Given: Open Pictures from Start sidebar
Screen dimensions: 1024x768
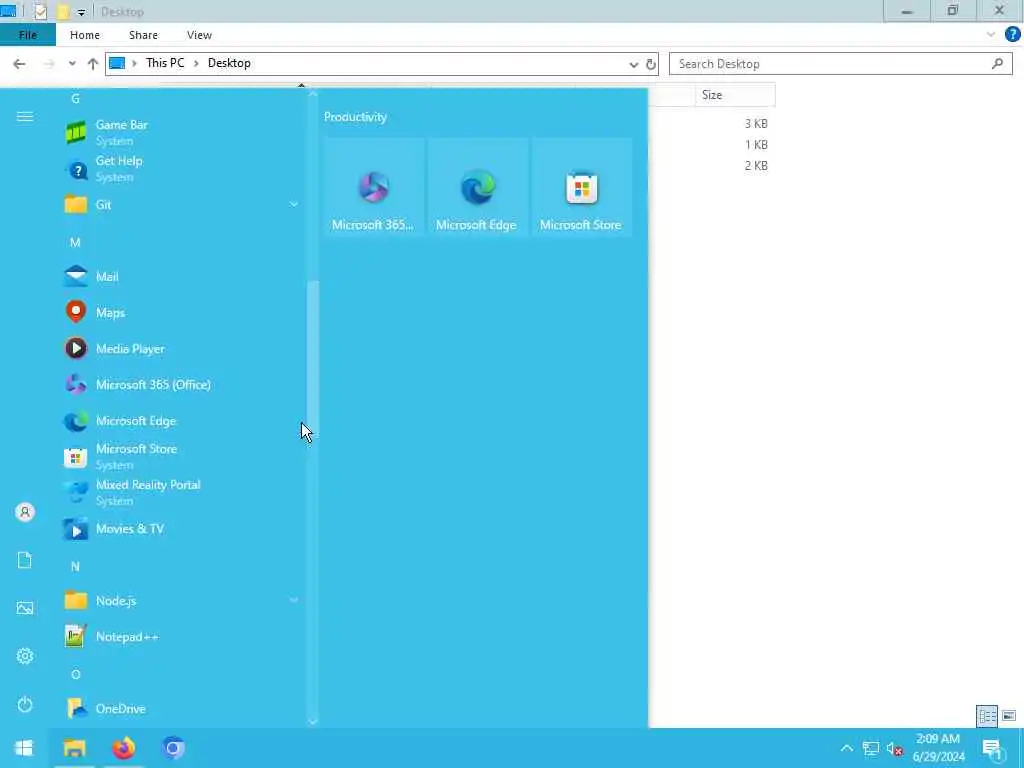Looking at the screenshot, I should point(25,608).
